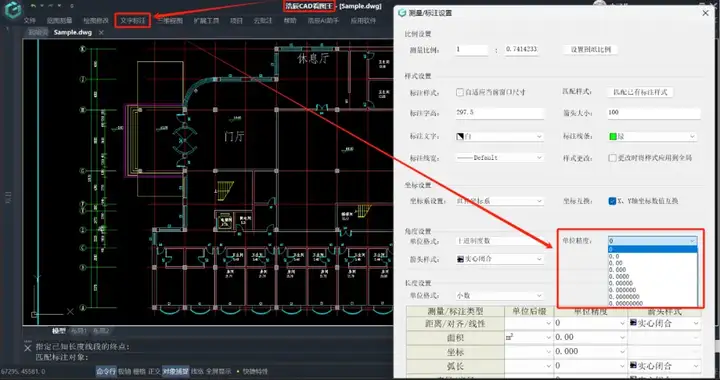720x380 pixels.
Task: Check 更改时将样式应用到全局 checkbox
Action: 612,158
